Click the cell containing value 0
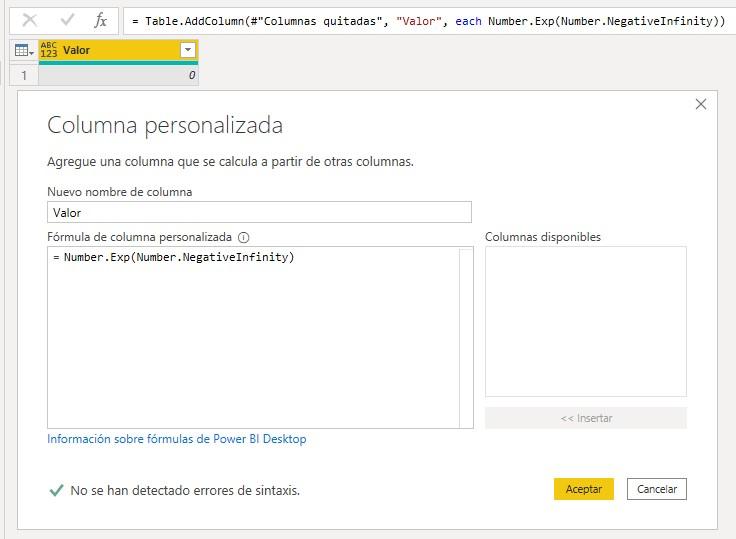The height and width of the screenshot is (539, 736). tap(118, 75)
